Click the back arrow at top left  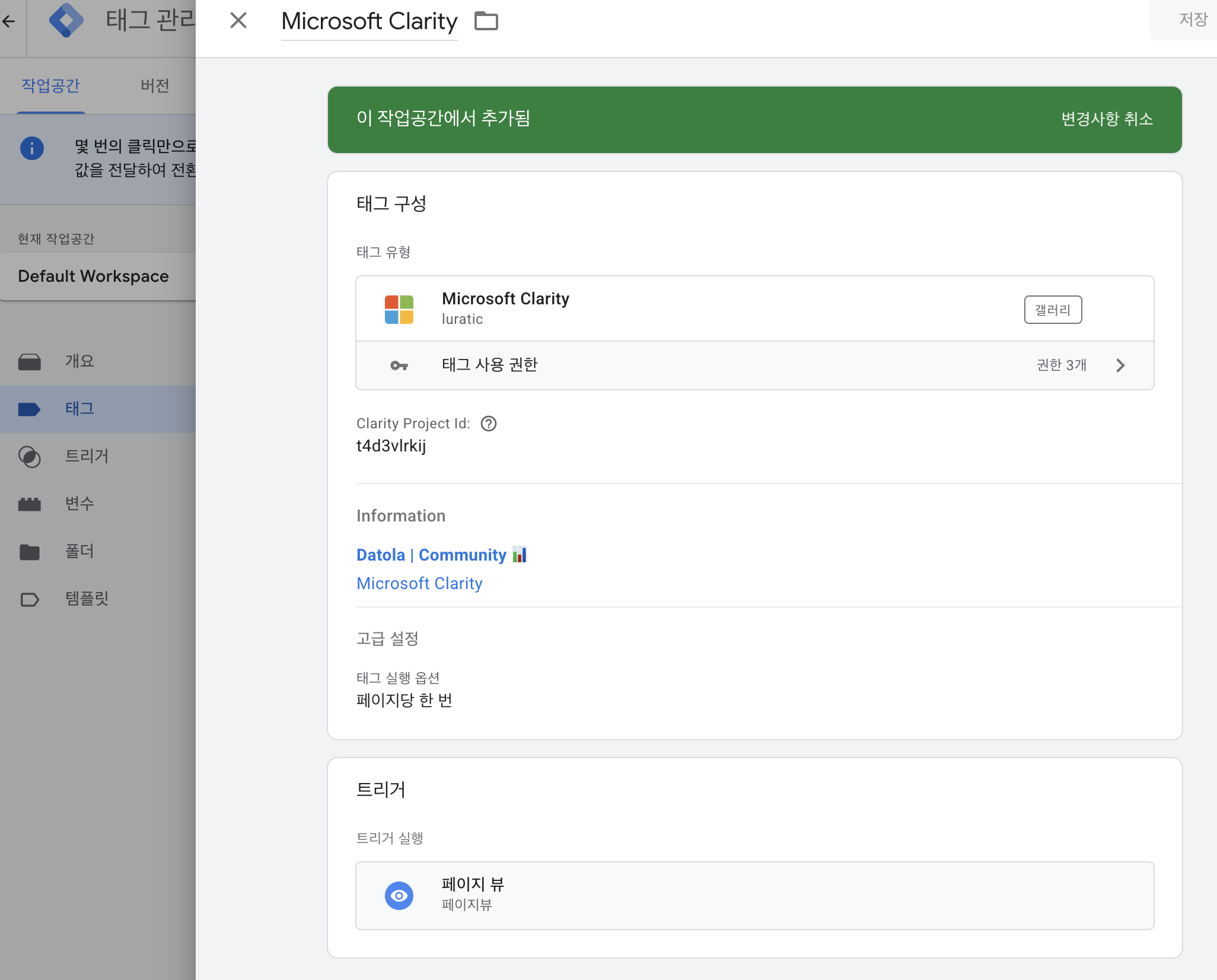click(x=9, y=22)
